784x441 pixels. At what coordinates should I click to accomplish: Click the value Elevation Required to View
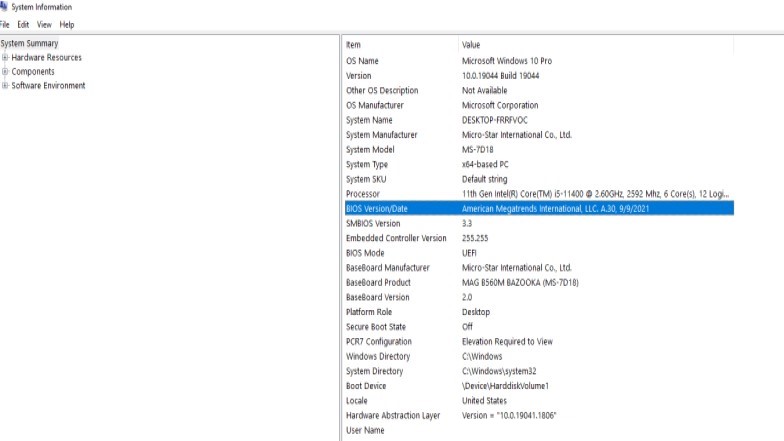click(507, 342)
